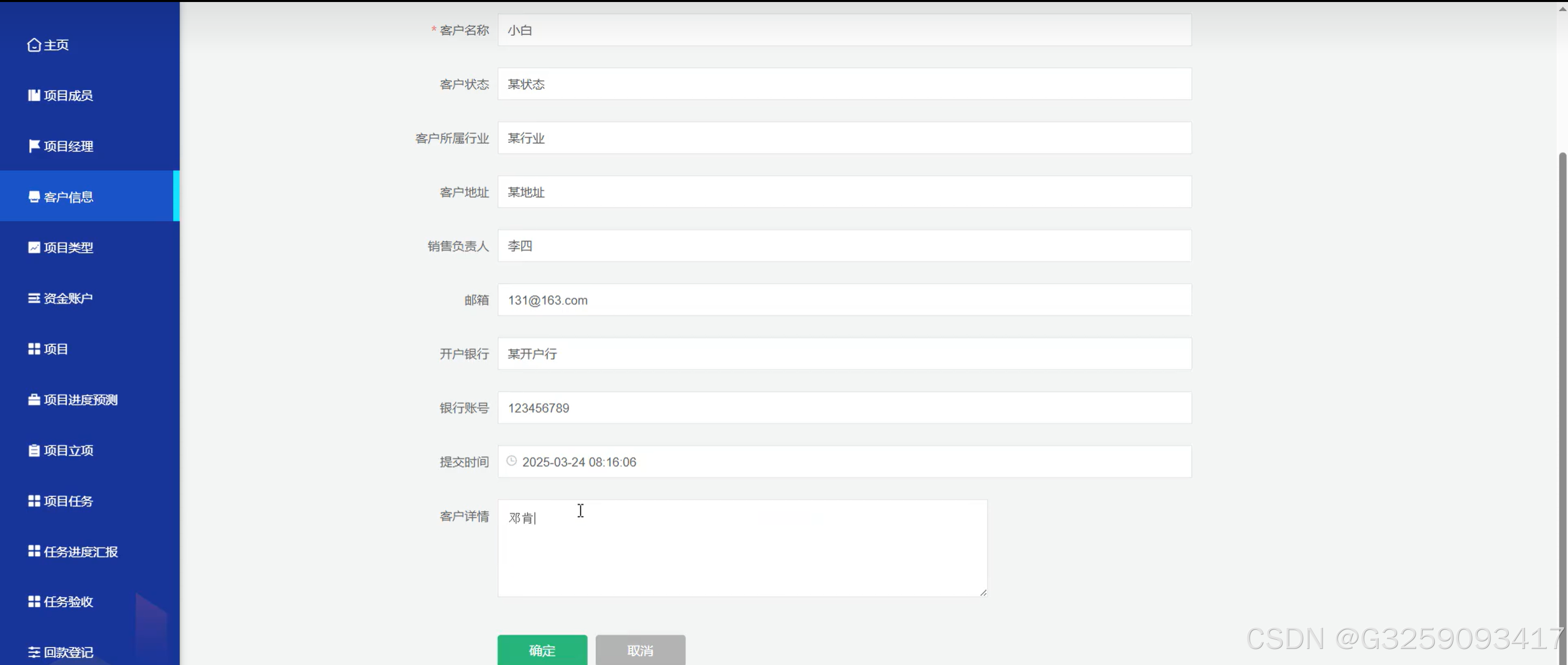This screenshot has height=665, width=1568.
Task: Open the 资金账户 section
Action: tap(90, 298)
